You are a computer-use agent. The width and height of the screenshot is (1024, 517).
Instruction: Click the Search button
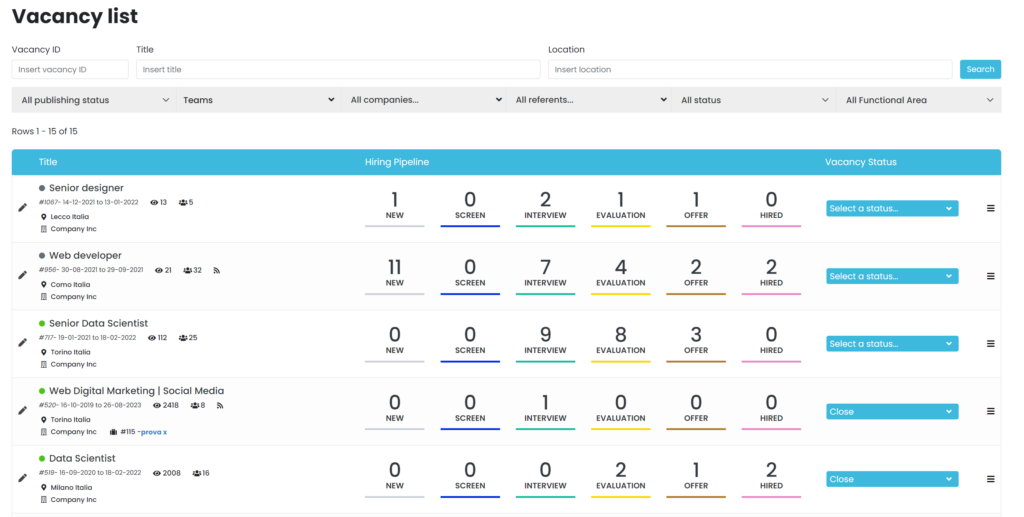pos(980,69)
